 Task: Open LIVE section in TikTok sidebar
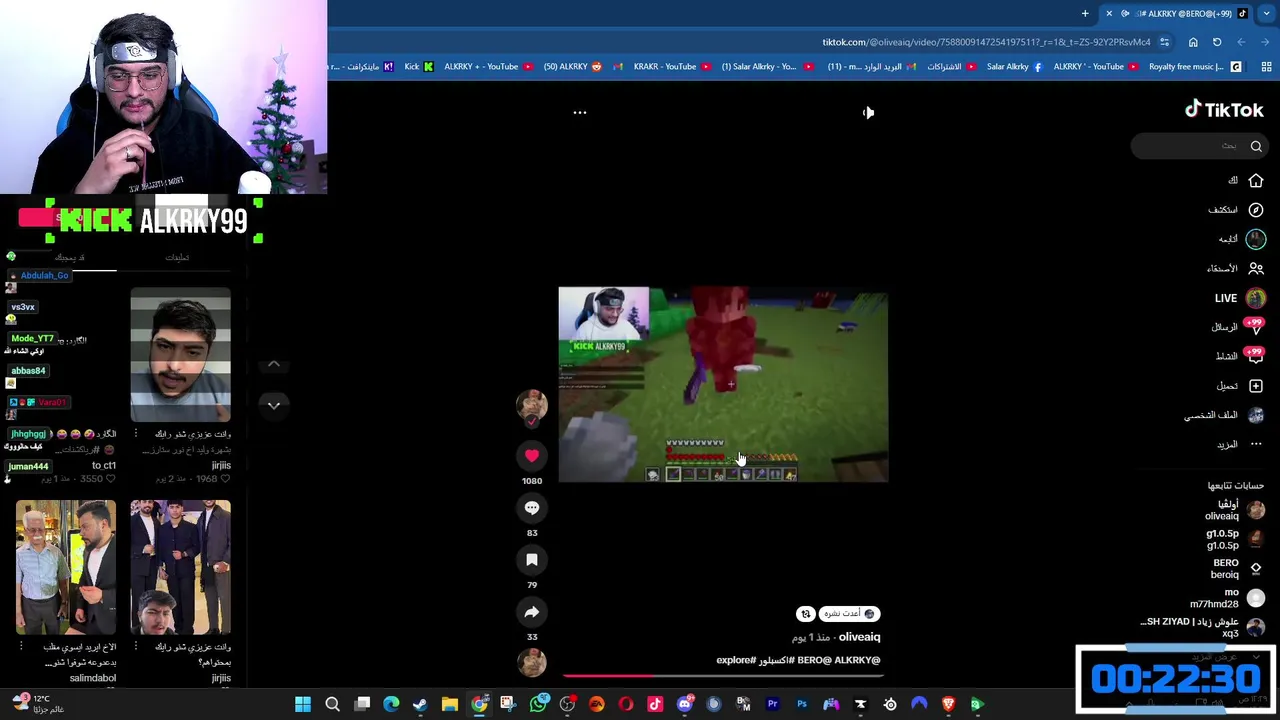[x=1239, y=298]
